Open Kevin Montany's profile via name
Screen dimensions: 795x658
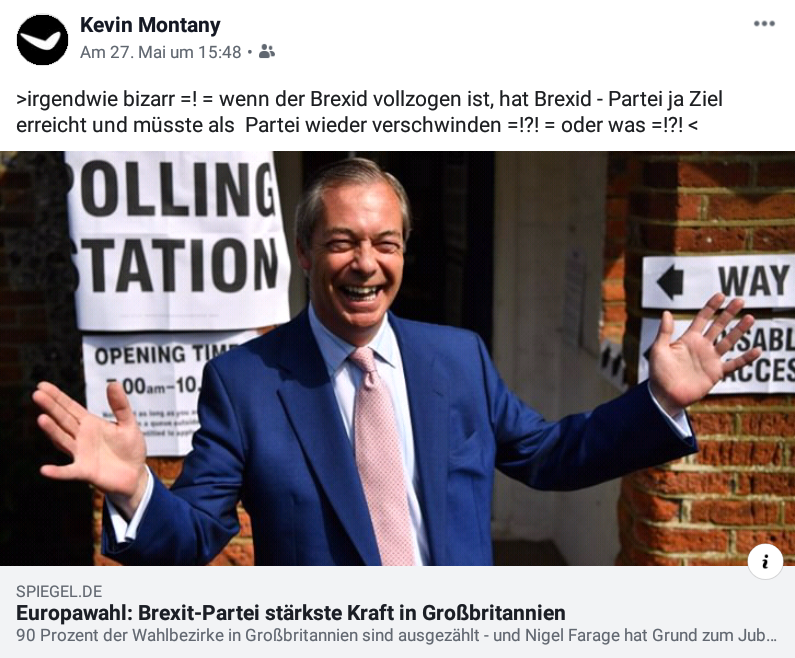pos(150,25)
